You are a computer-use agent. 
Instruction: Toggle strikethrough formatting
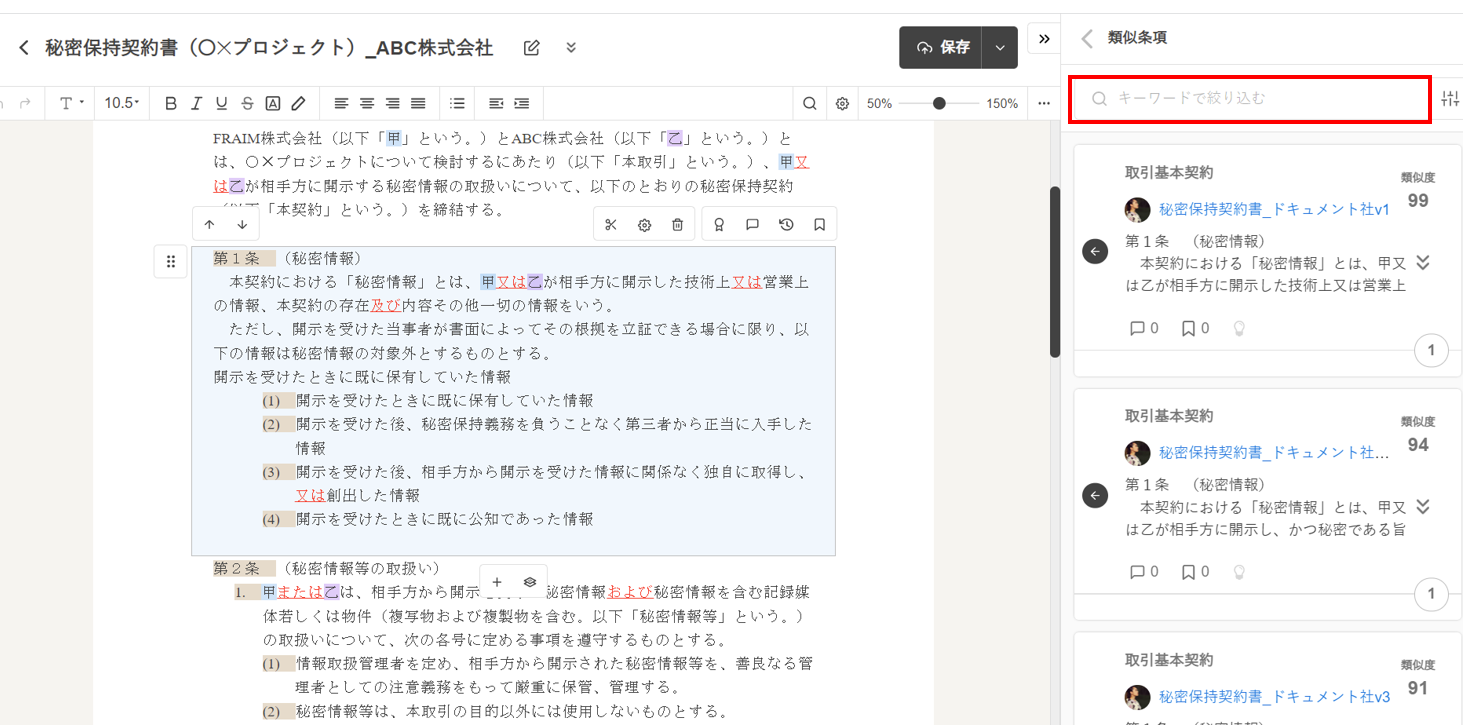pyautogui.click(x=247, y=103)
